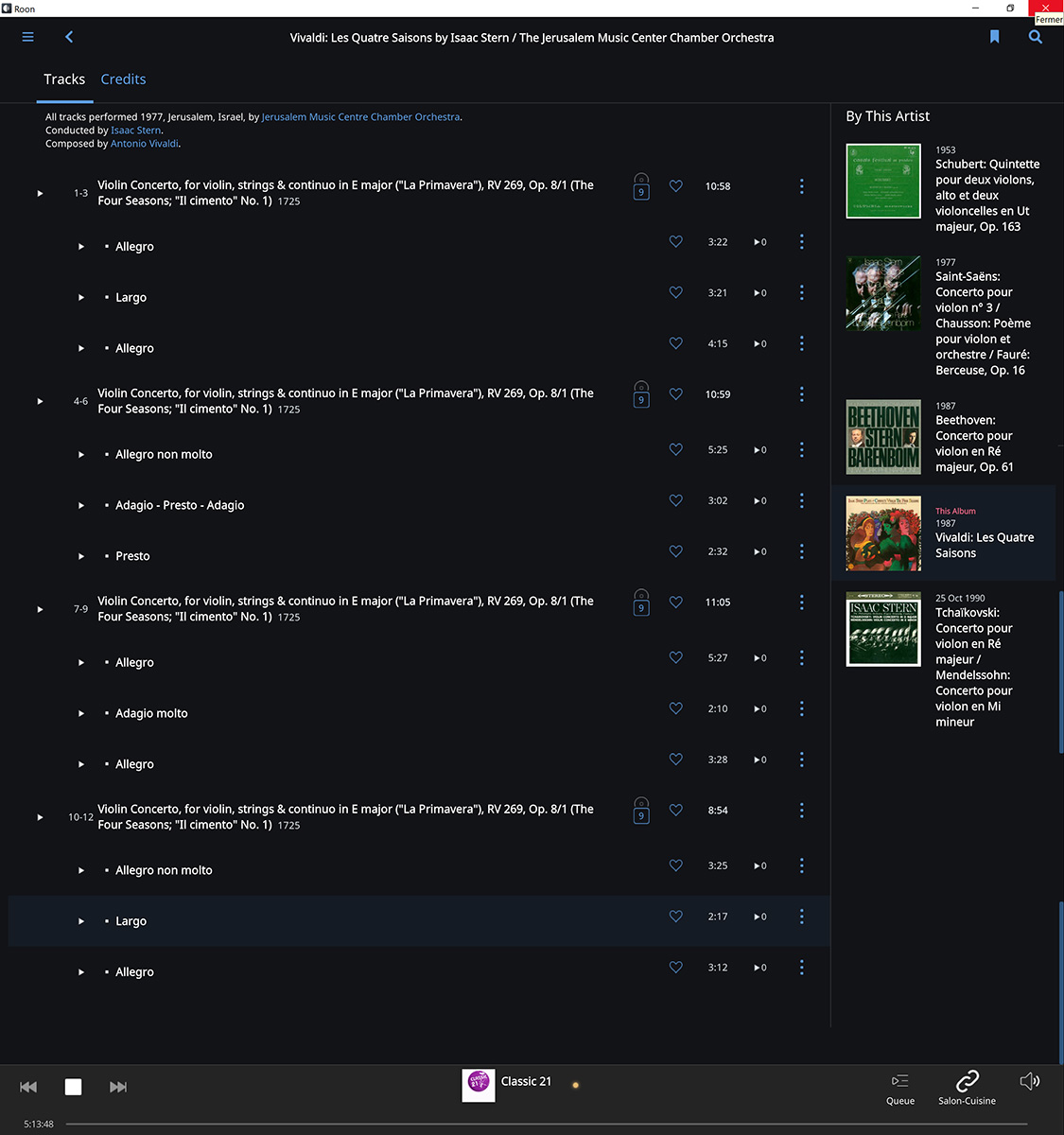Favorite the work at tracks 4-6
Viewport: 1064px width, 1135px height.
pos(676,394)
